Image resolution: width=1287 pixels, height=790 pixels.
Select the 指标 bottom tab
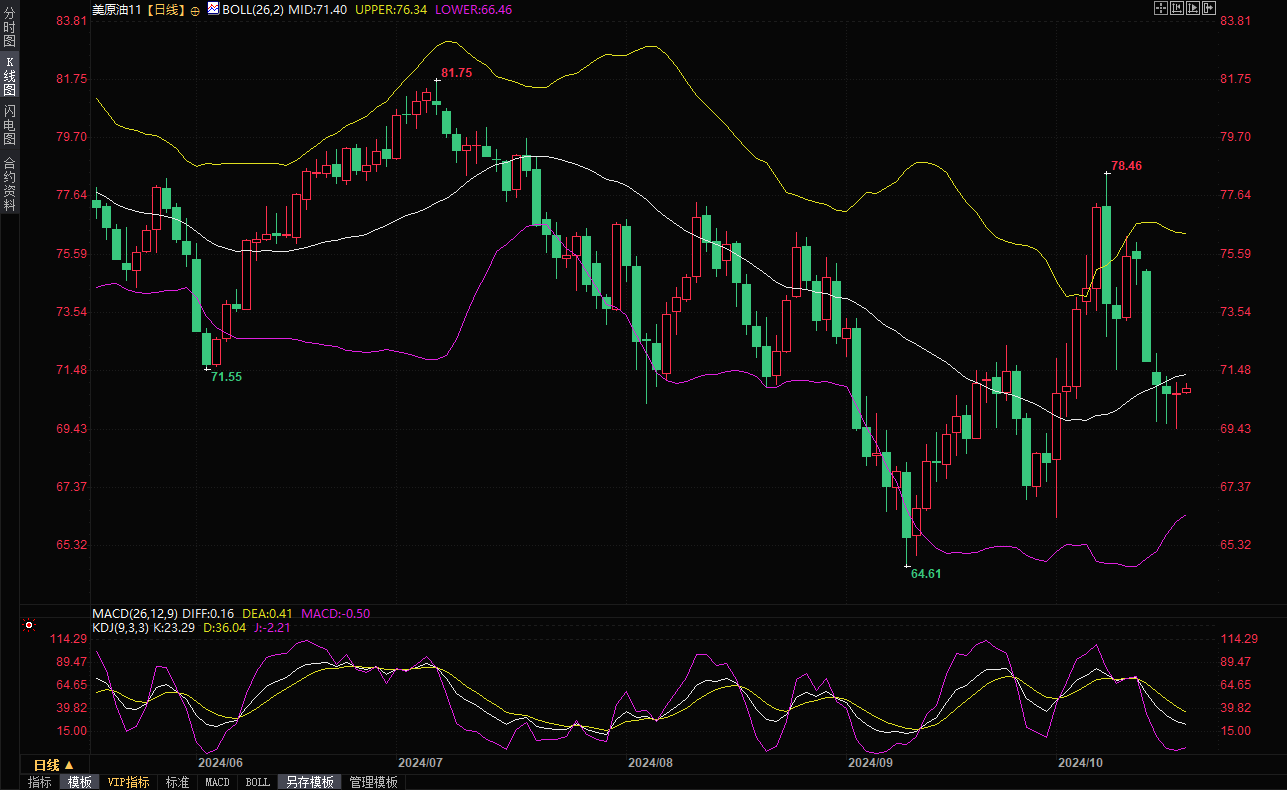[40, 782]
